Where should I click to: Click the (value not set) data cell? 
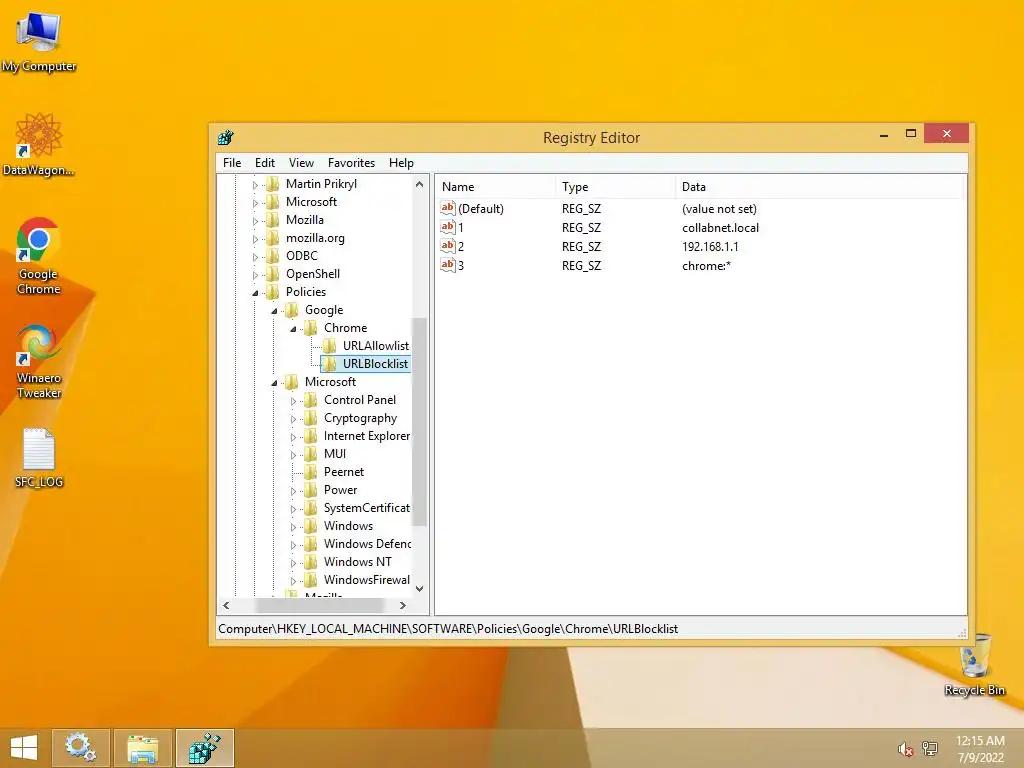coord(719,209)
